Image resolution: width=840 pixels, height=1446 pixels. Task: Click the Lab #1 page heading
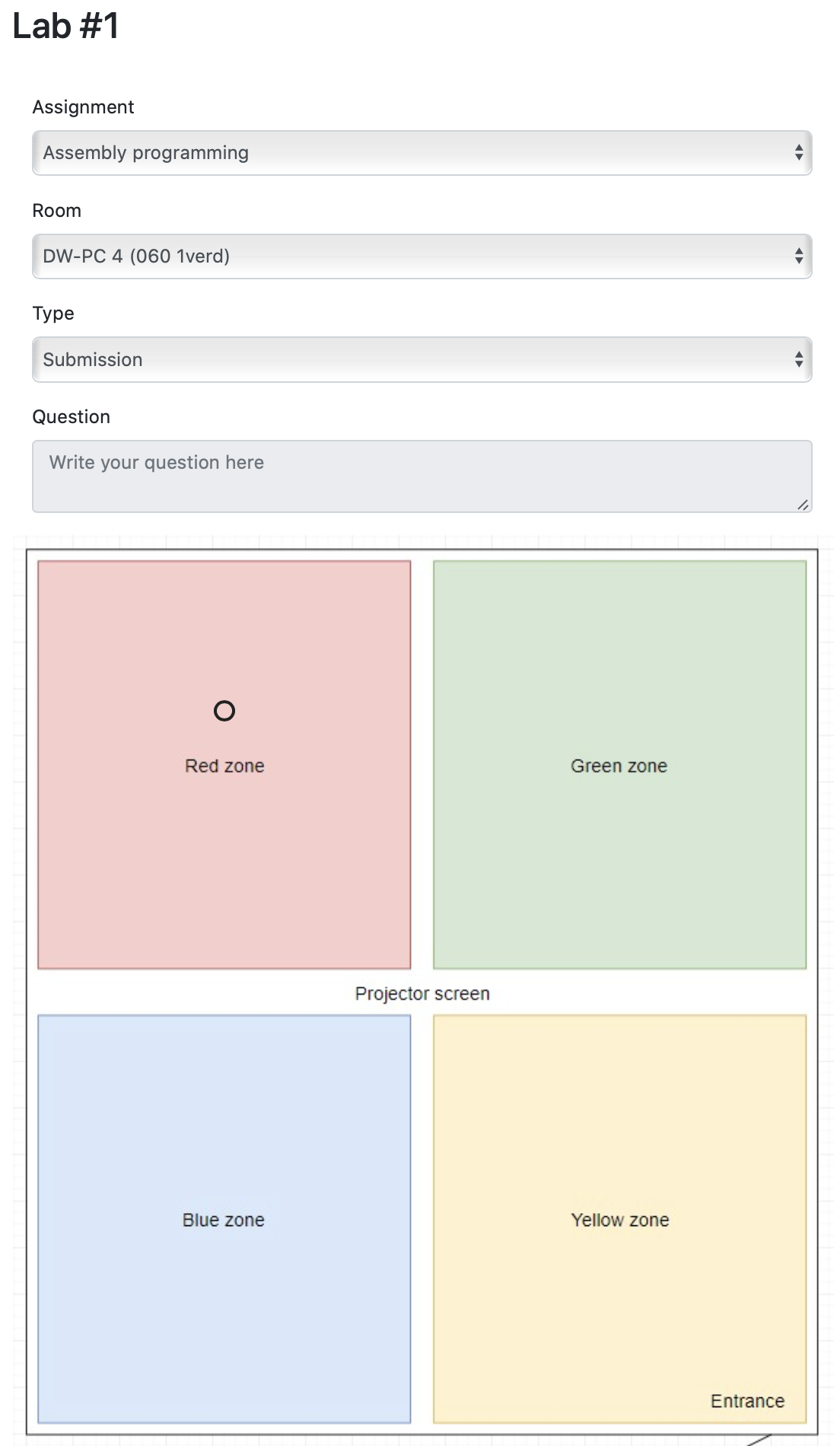66,26
